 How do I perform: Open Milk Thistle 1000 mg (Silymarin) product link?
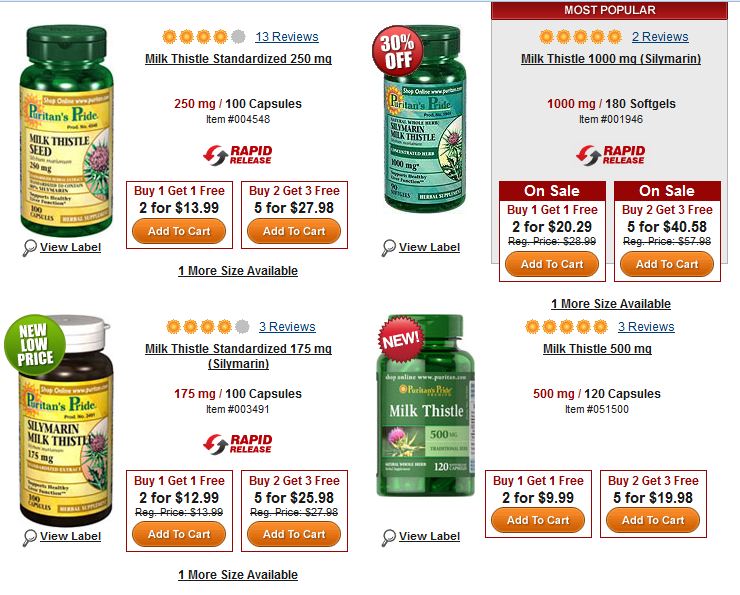[x=611, y=59]
